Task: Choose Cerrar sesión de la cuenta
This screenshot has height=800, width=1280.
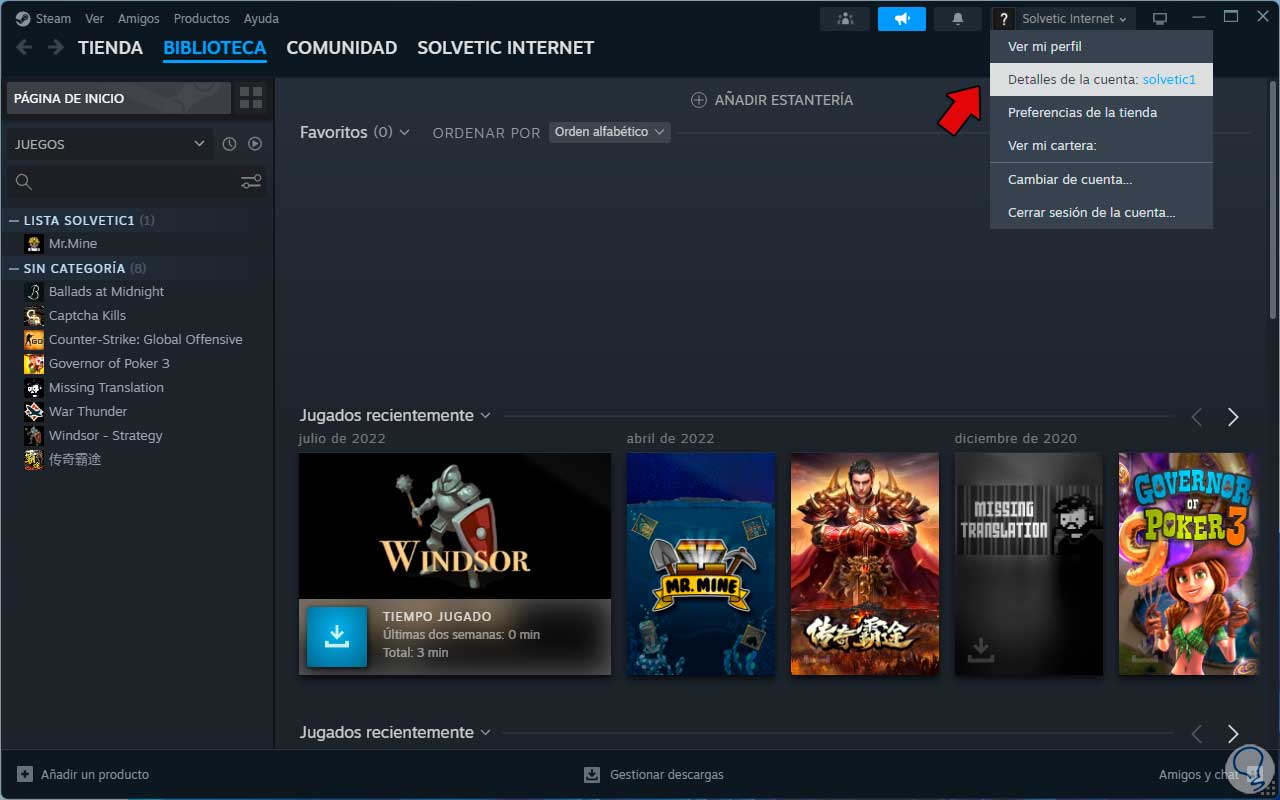Action: [x=1101, y=212]
